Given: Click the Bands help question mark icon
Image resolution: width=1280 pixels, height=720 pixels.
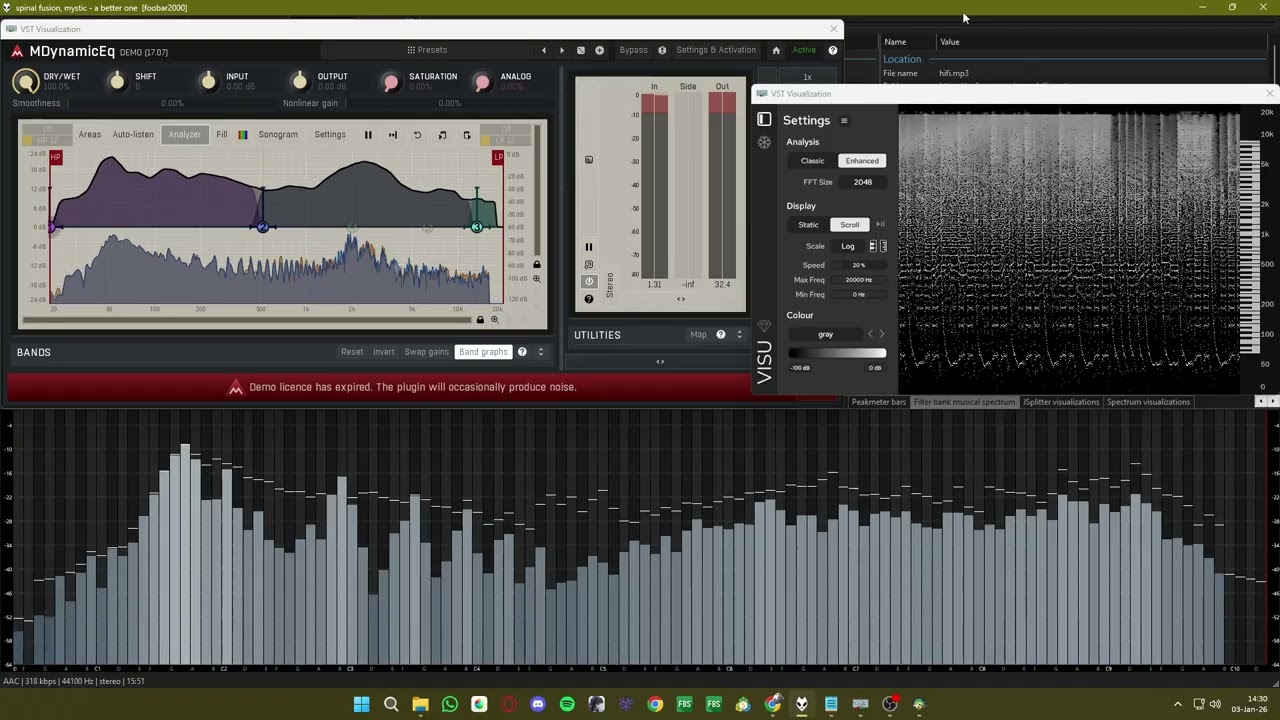Looking at the screenshot, I should [522, 352].
